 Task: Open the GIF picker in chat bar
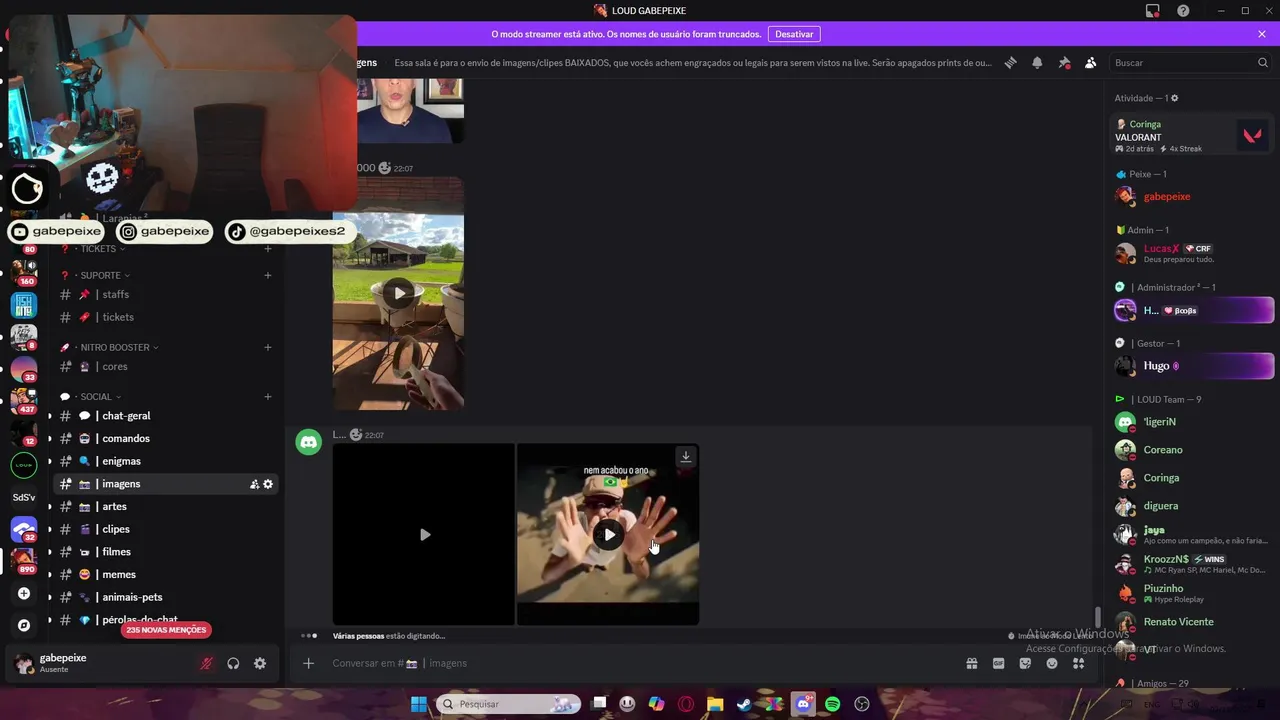998,663
